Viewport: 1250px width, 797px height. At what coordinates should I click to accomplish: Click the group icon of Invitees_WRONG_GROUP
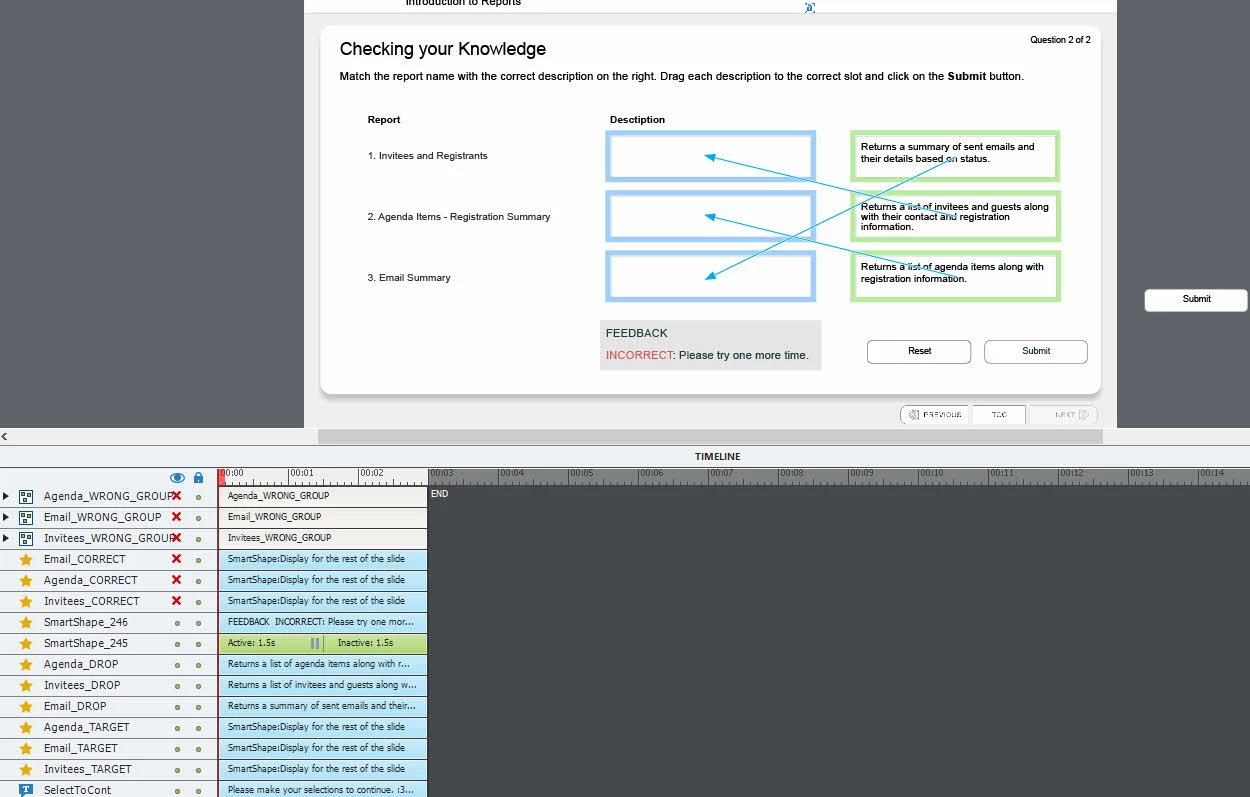pyautogui.click(x=26, y=538)
